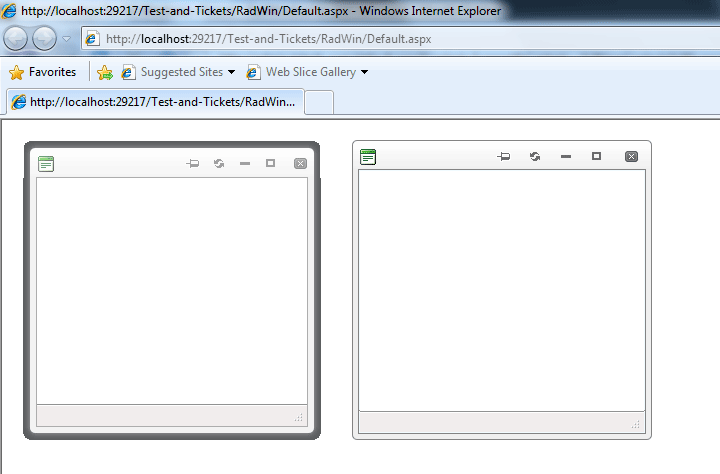Expand the Suggested Sites dropdown arrow
This screenshot has width=720, height=474.
pyautogui.click(x=231, y=72)
